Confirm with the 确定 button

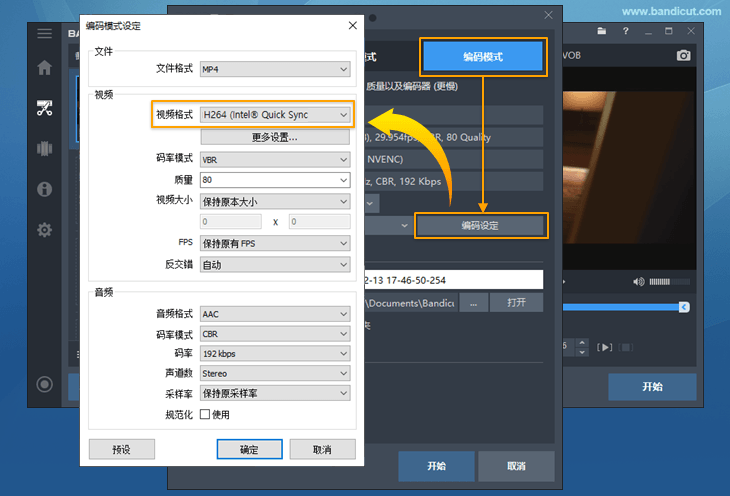click(250, 449)
